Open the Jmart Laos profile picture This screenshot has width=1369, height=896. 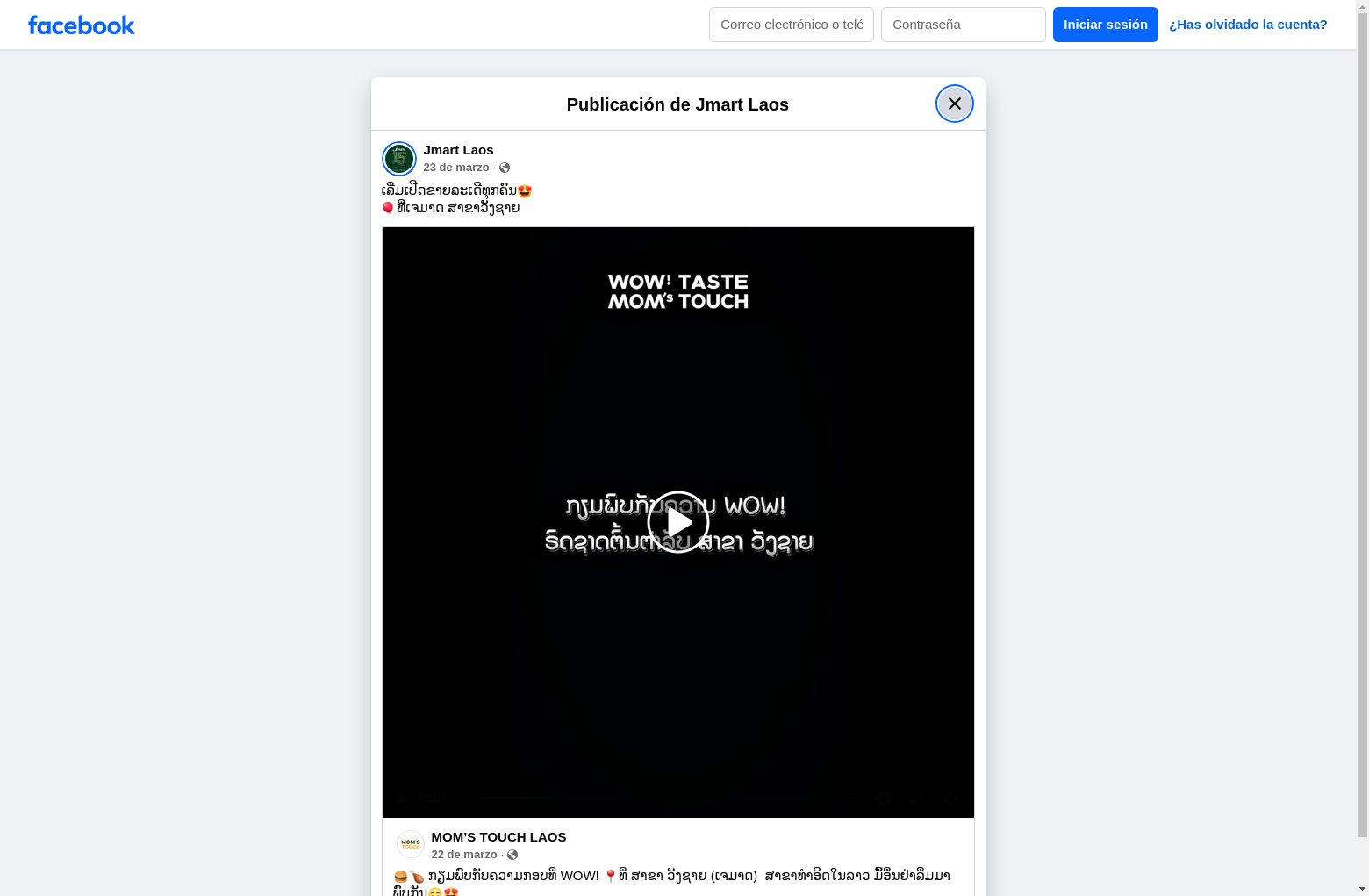[399, 159]
